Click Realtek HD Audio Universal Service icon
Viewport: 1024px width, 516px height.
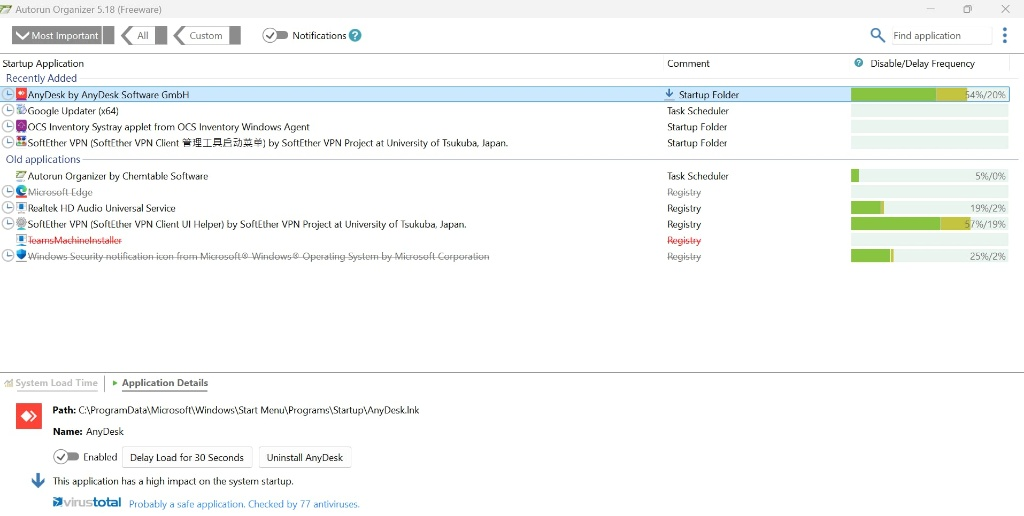22,208
